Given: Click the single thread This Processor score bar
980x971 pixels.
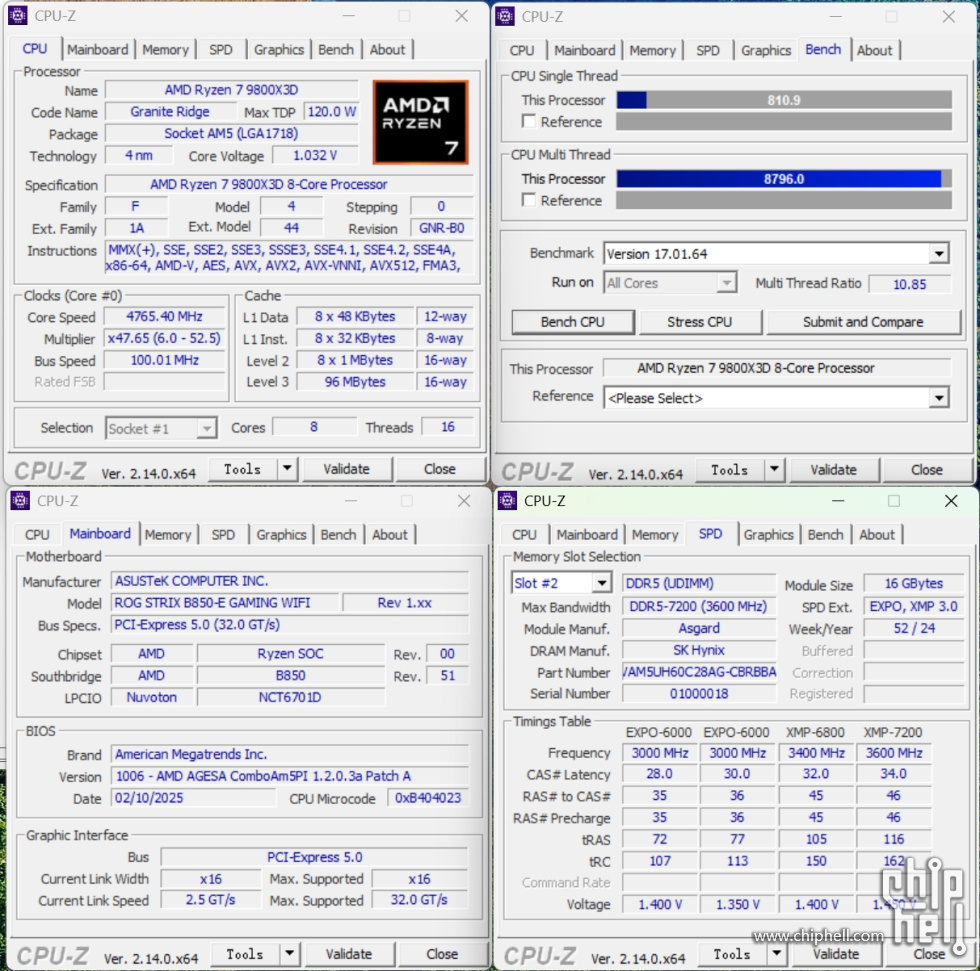Looking at the screenshot, I should coord(784,100).
